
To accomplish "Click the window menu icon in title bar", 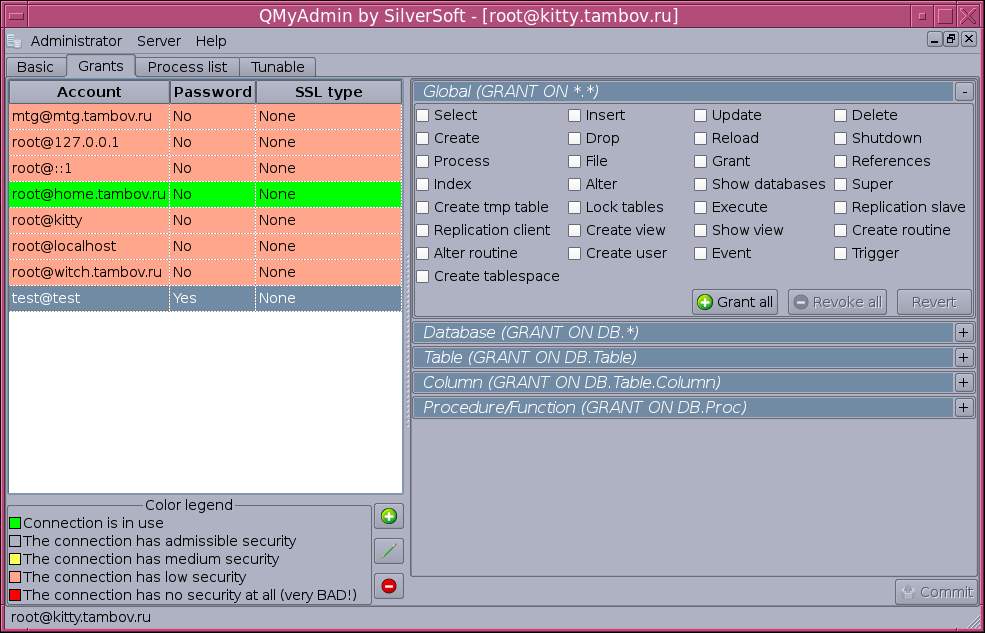I will pos(13,15).
